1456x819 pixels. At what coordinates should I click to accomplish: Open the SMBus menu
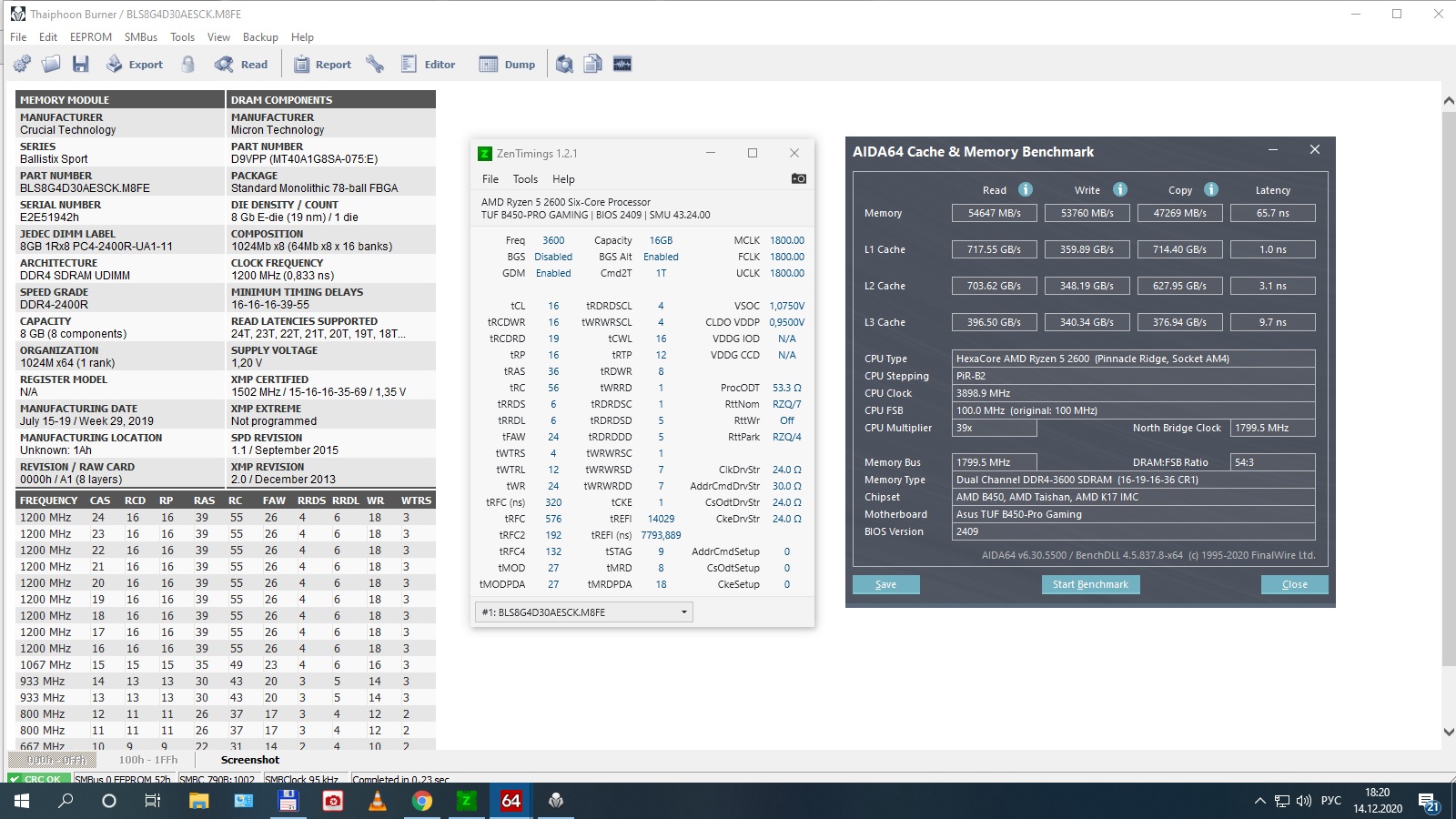click(x=141, y=37)
